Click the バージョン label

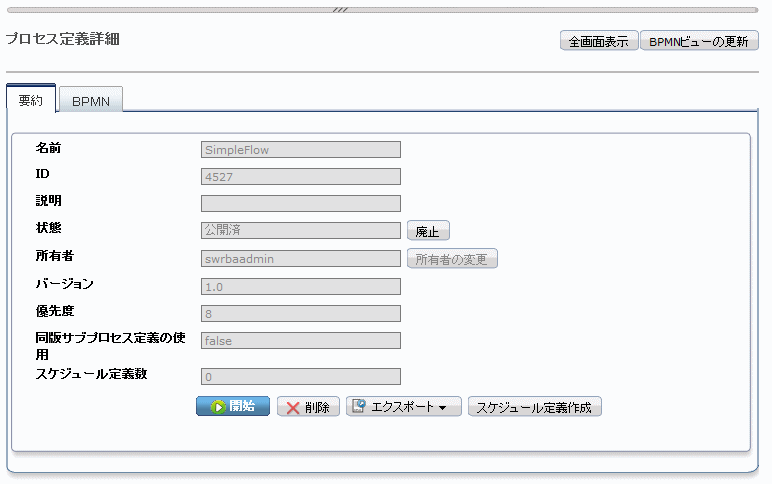pyautogui.click(x=64, y=284)
